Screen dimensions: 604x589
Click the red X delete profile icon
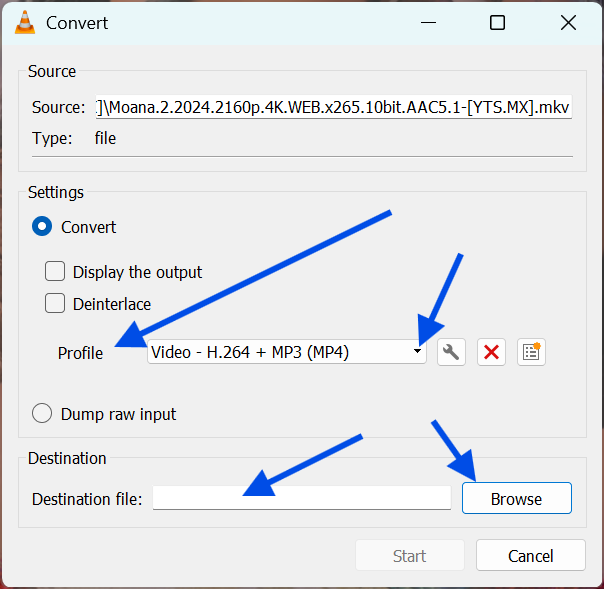pos(491,351)
